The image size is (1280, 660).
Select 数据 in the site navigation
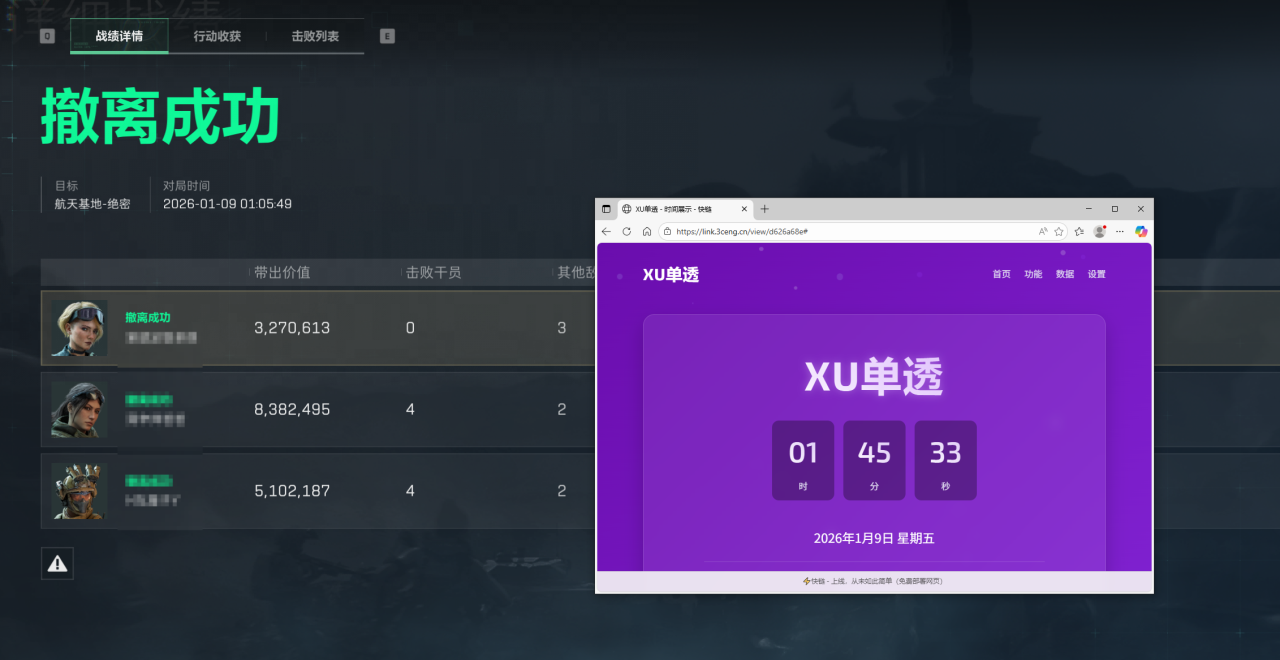click(x=1064, y=273)
